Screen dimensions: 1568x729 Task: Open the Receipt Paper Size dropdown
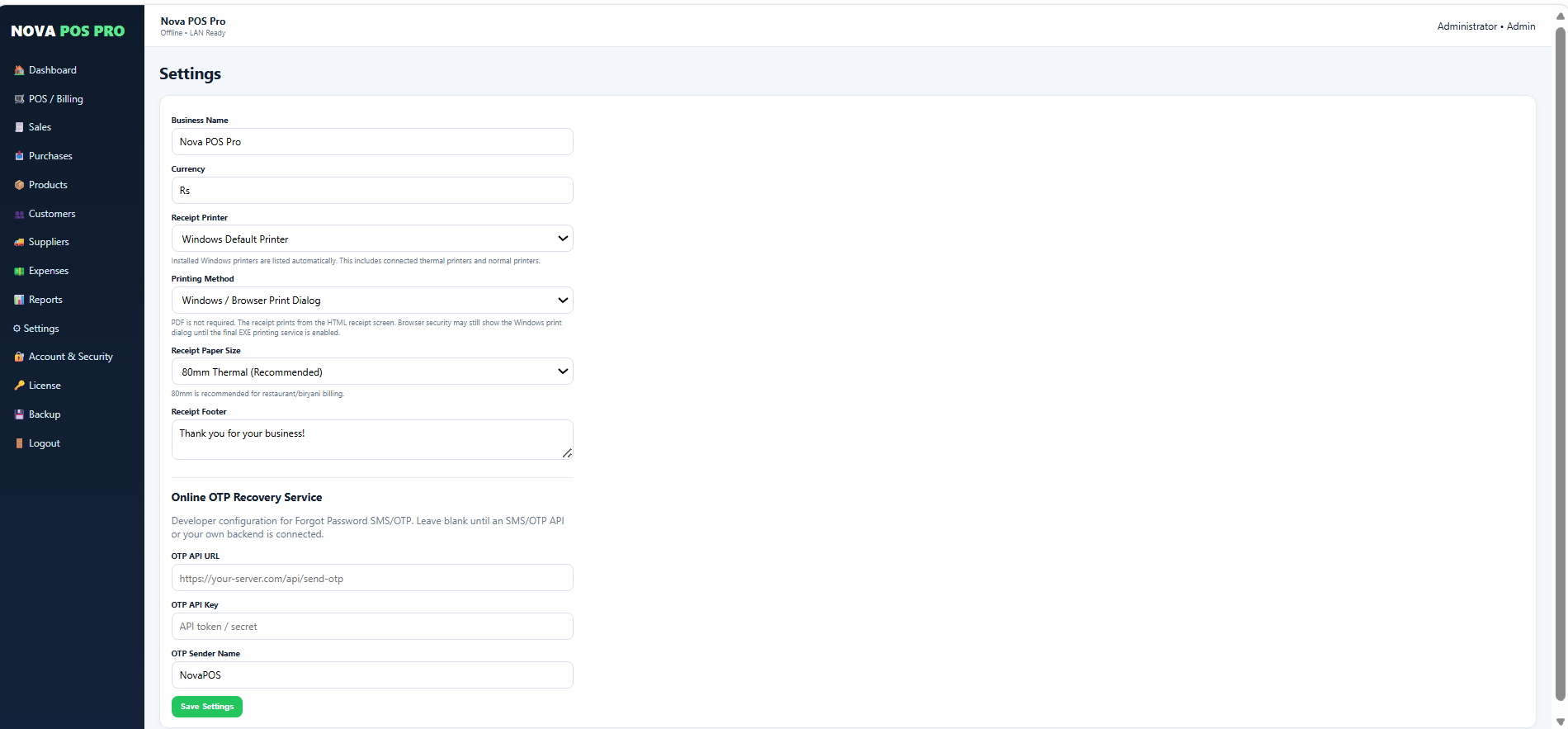[x=372, y=372]
